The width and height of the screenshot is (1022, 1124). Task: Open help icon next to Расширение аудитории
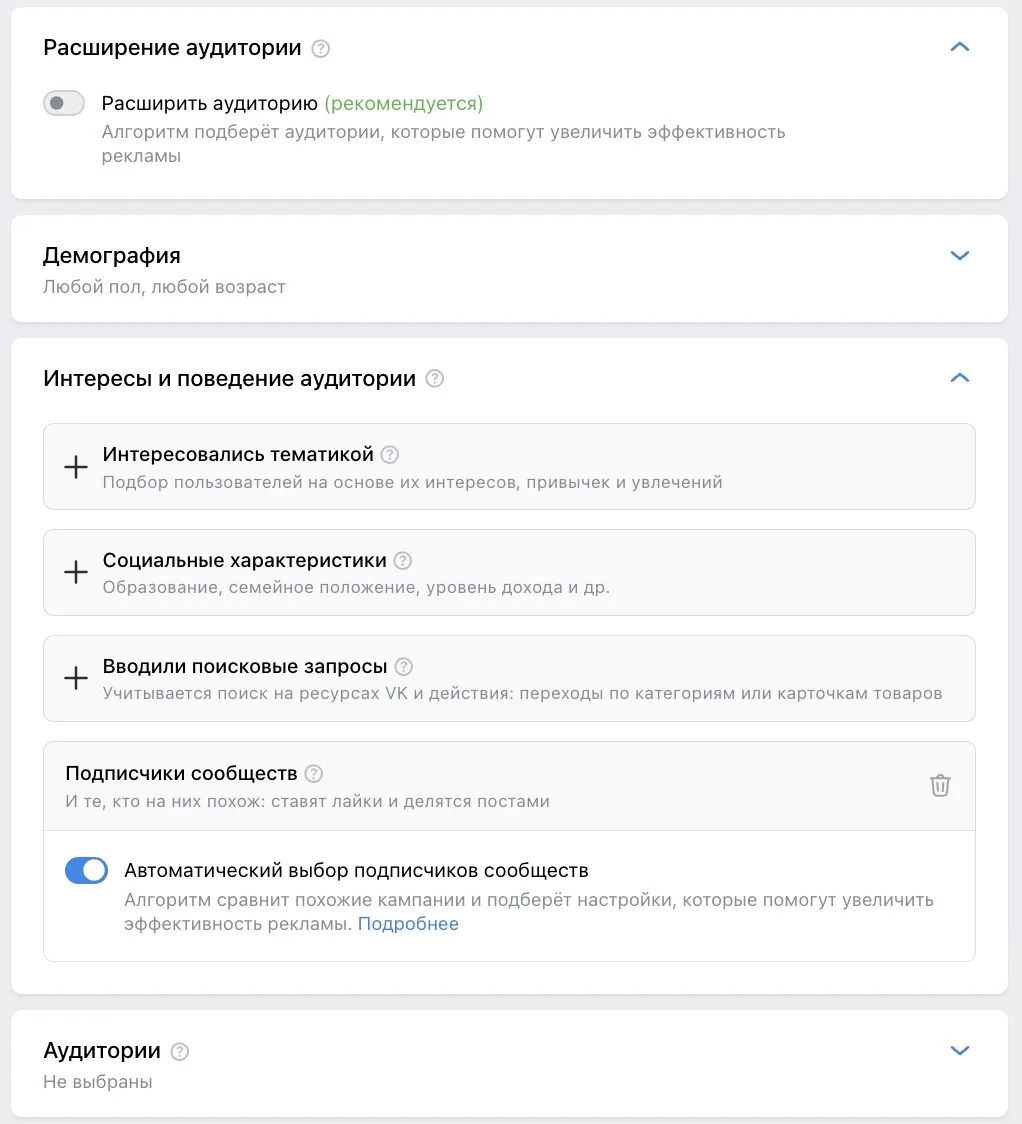[320, 49]
